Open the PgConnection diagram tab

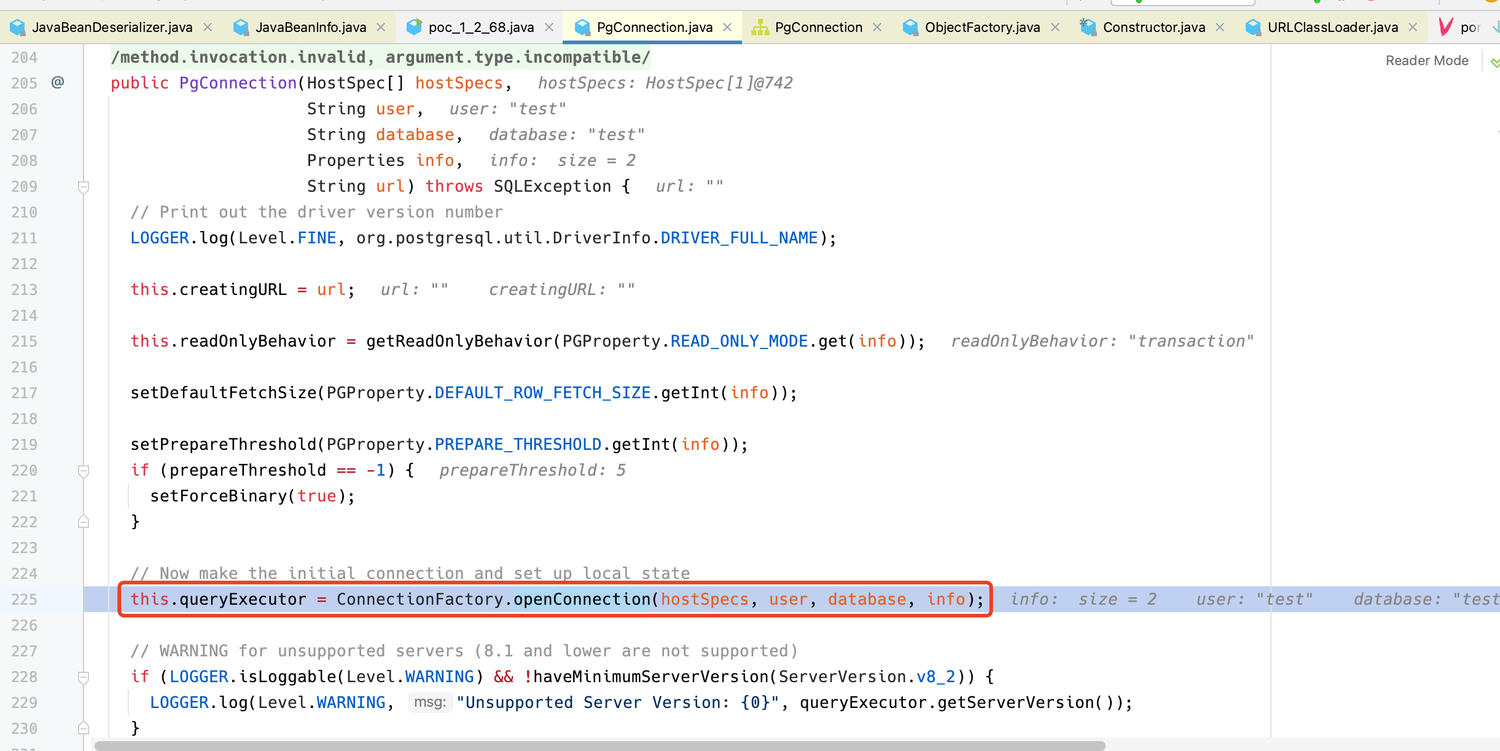[818, 28]
